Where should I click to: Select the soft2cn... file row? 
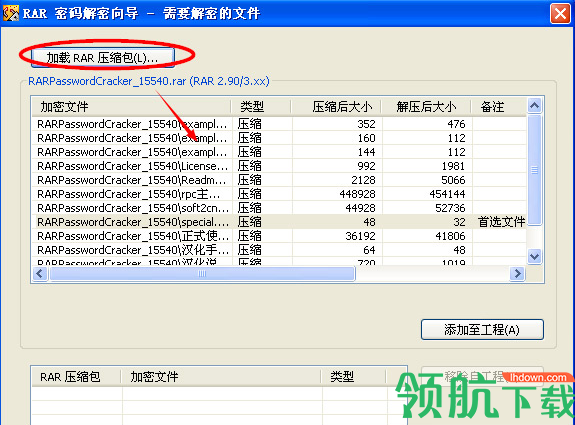coord(279,208)
